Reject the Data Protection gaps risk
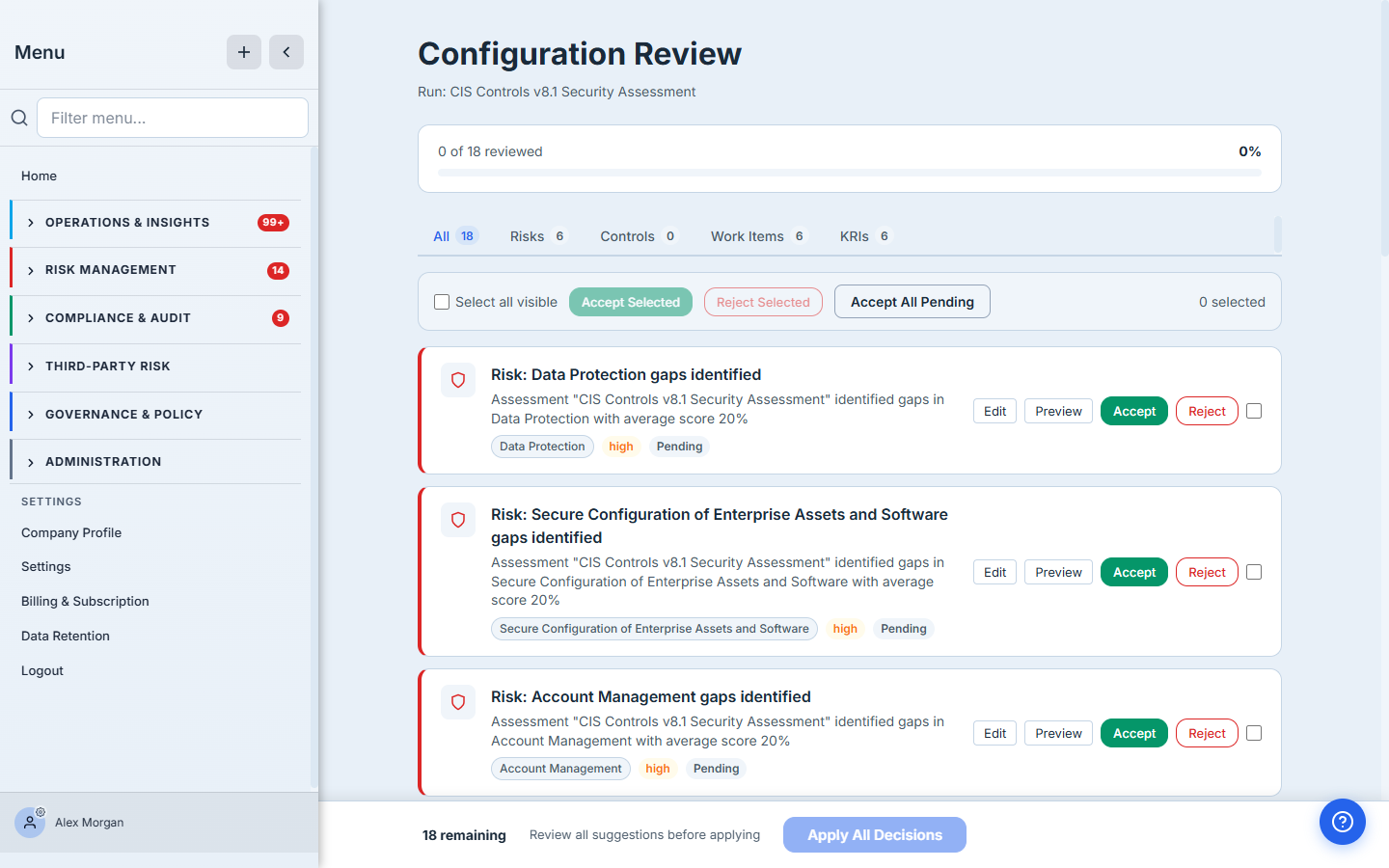The width and height of the screenshot is (1389, 868). (1207, 411)
